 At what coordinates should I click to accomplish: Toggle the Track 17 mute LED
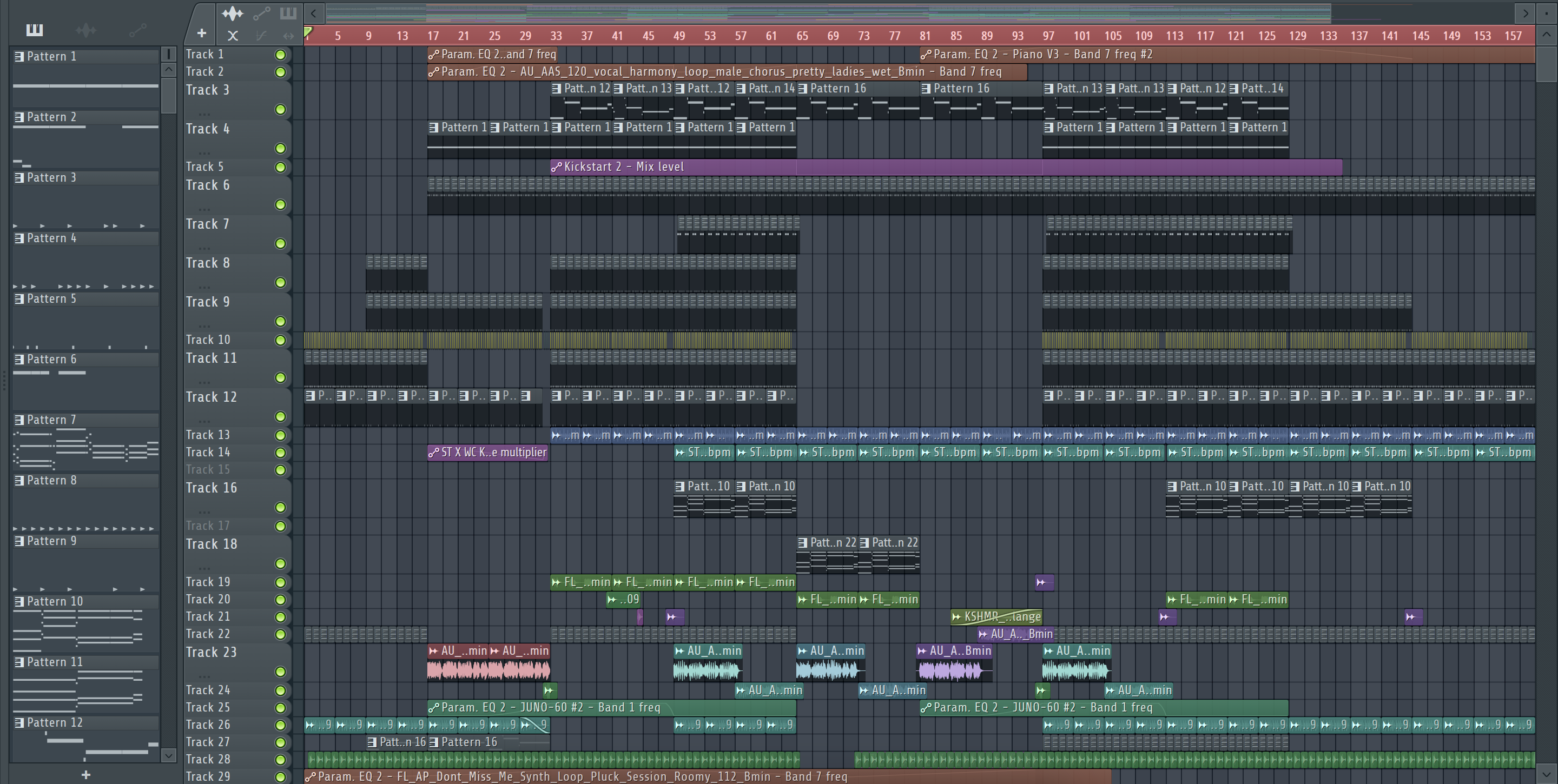(x=280, y=527)
